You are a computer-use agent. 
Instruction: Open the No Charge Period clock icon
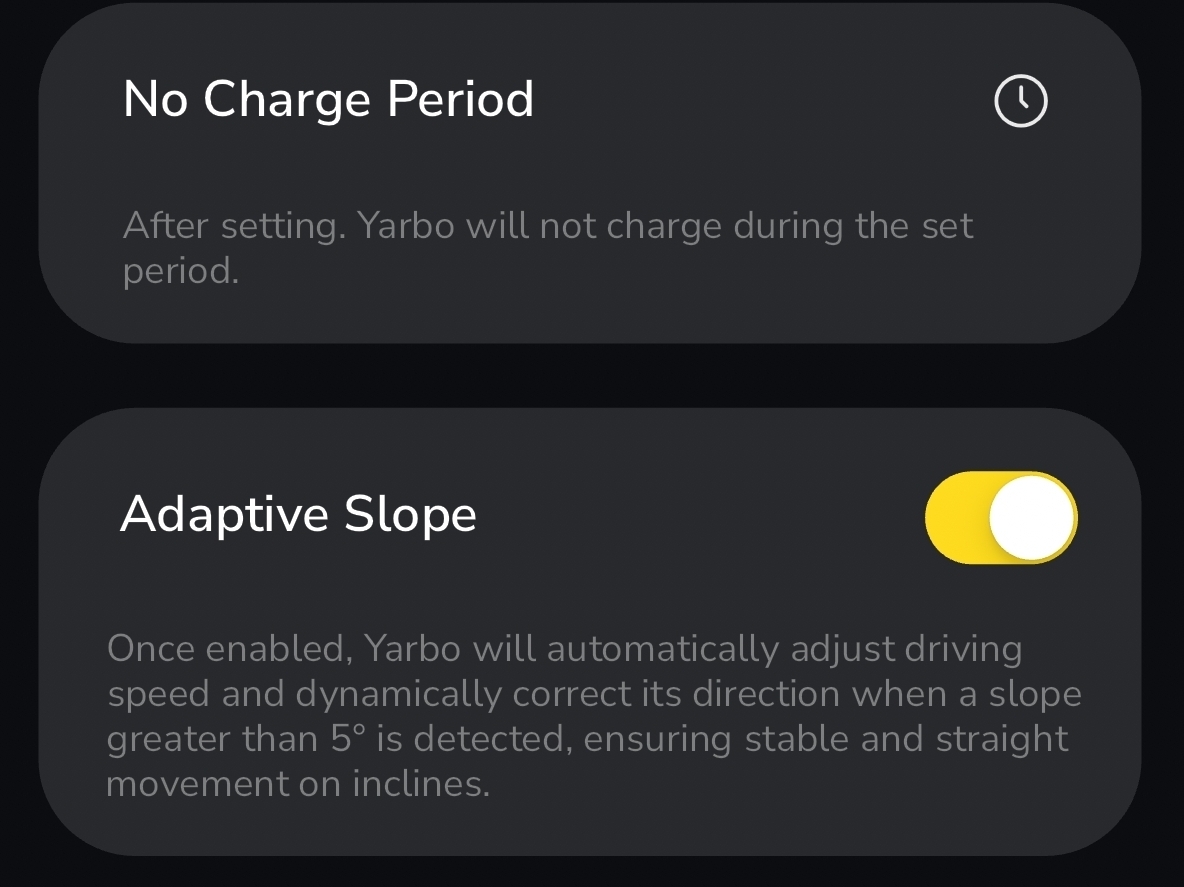(x=1020, y=101)
